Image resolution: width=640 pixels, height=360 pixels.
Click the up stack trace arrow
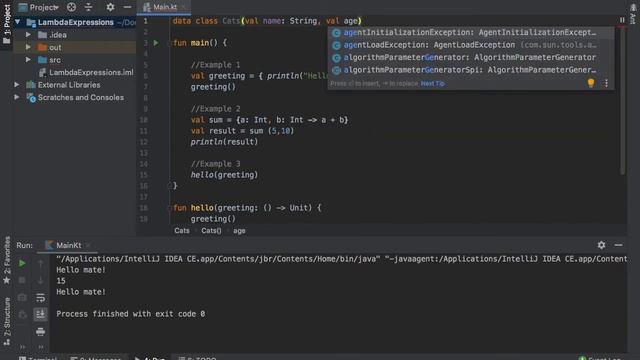(x=40, y=264)
